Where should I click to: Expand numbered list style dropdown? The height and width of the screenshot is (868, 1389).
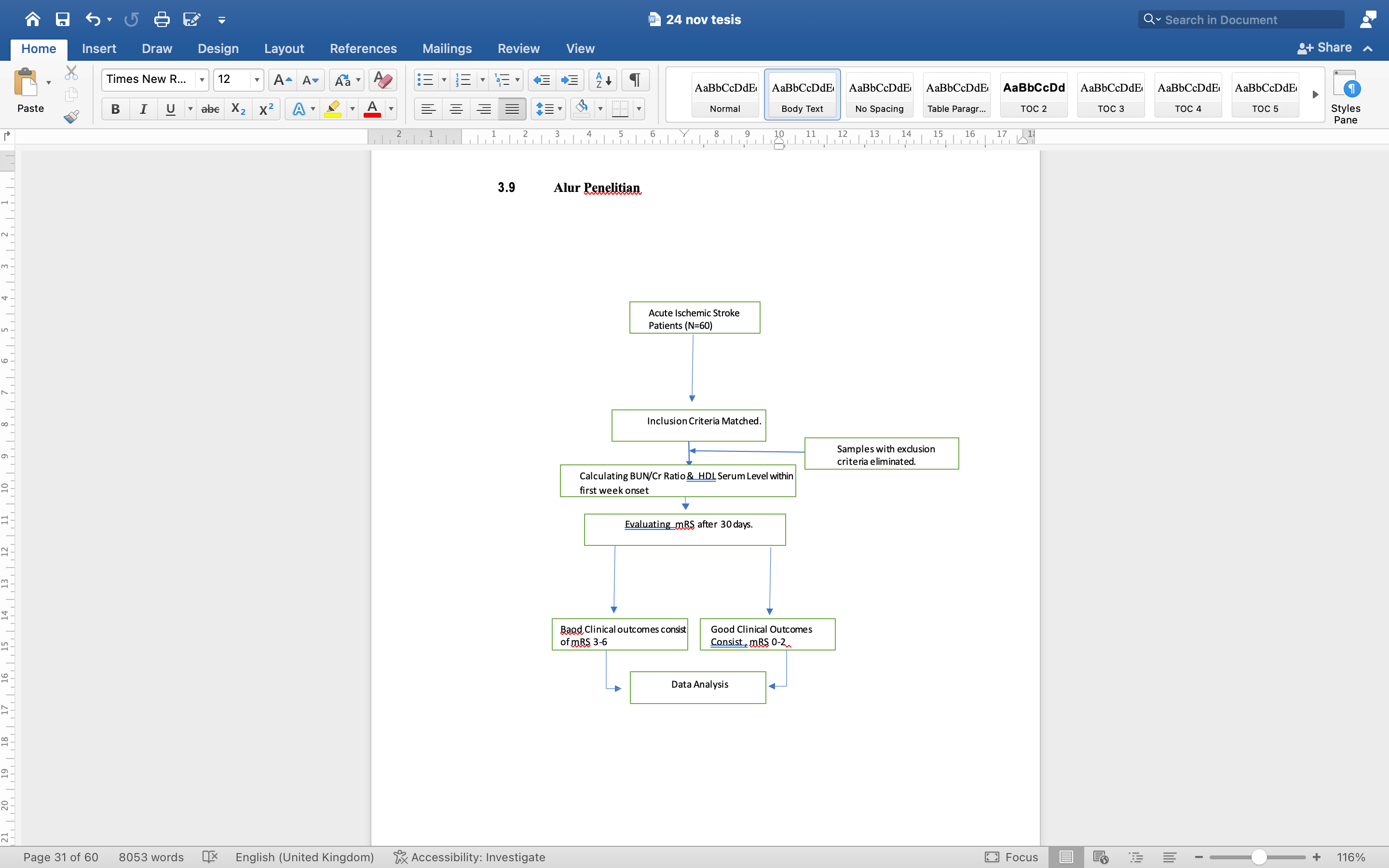click(483, 80)
